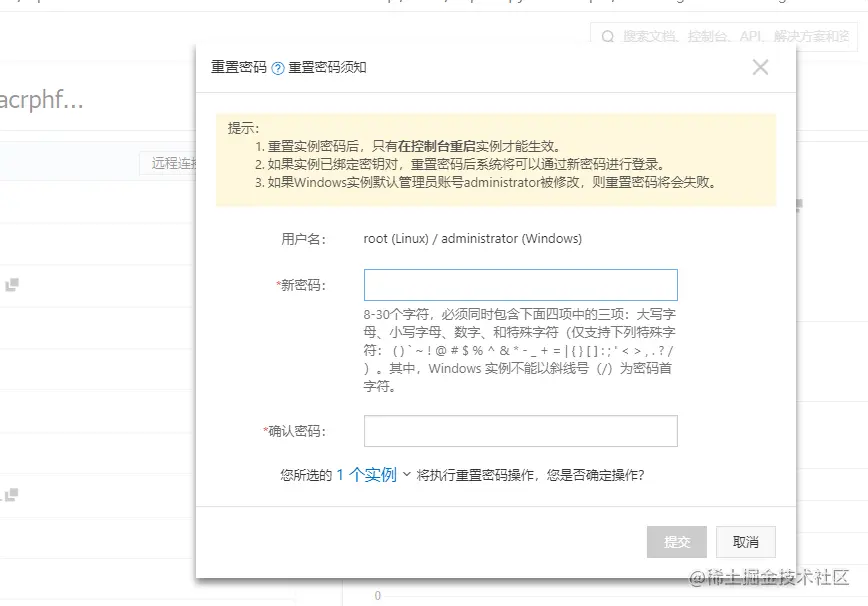Viewport: 868px width, 606px height.
Task: Click the 提交 button
Action: coord(676,542)
